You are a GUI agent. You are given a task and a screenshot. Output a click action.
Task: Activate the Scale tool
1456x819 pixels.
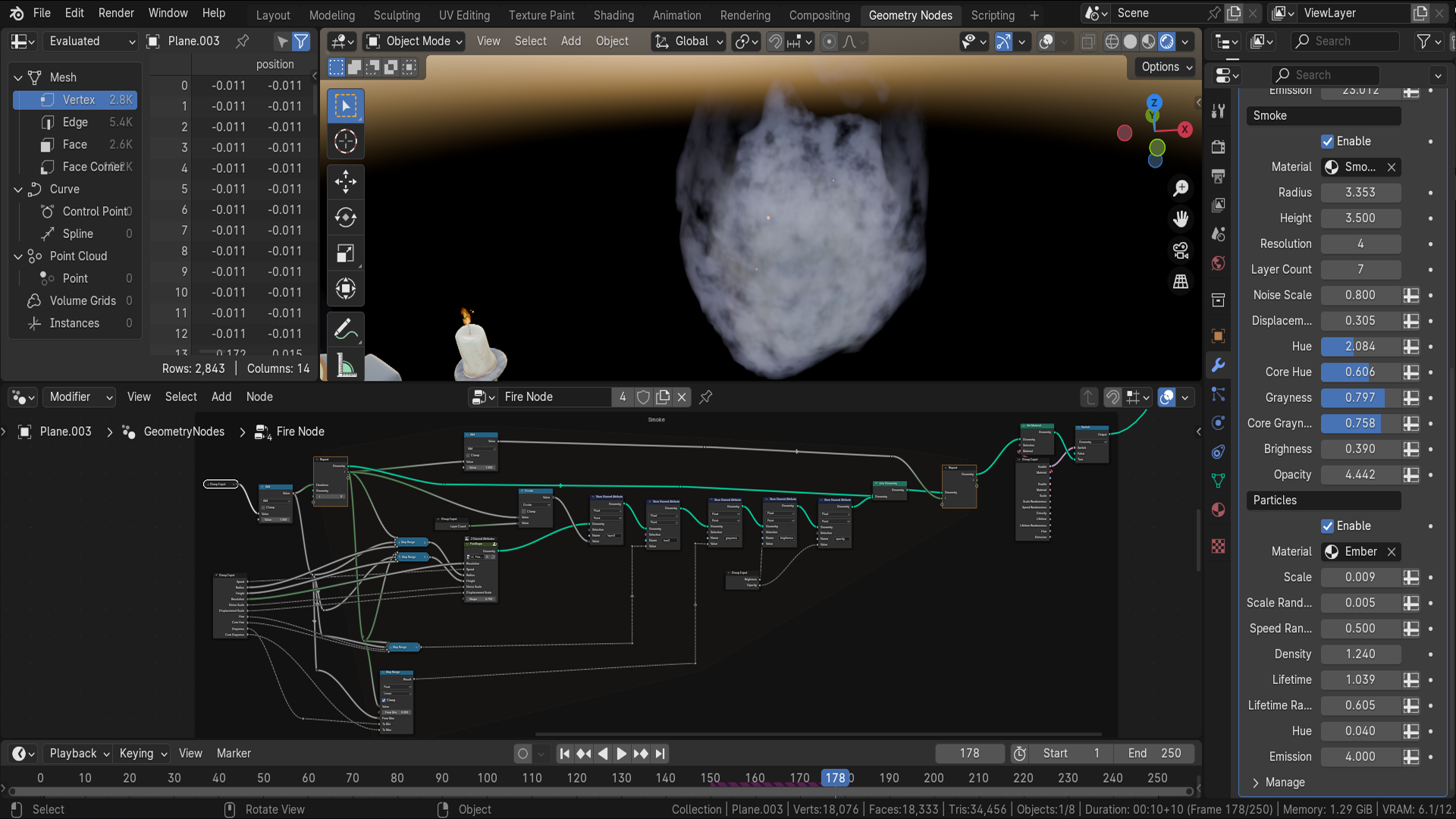tap(346, 253)
